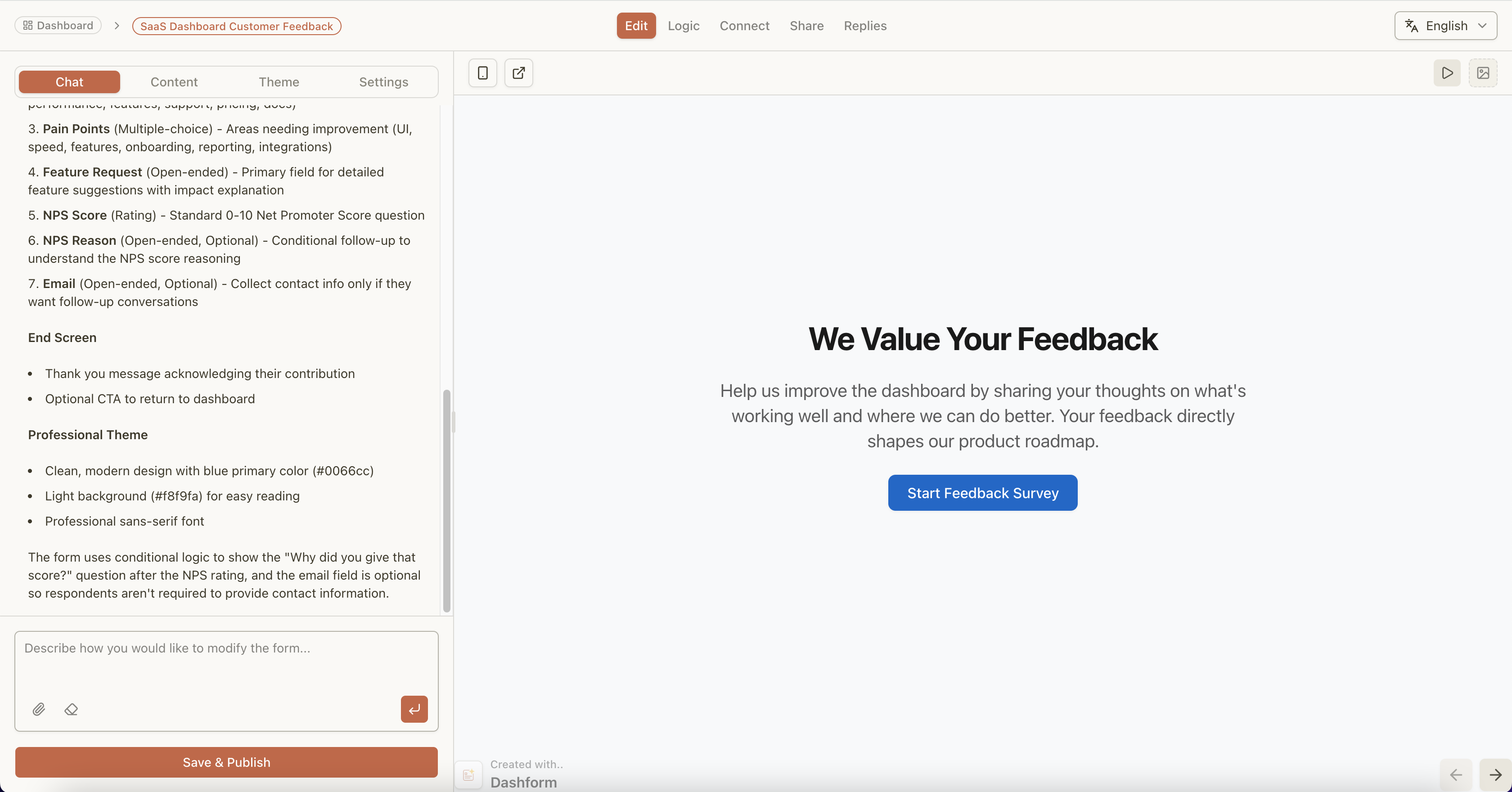This screenshot has width=1512, height=792.
Task: Open the Logic section in top navigation
Action: pos(683,26)
